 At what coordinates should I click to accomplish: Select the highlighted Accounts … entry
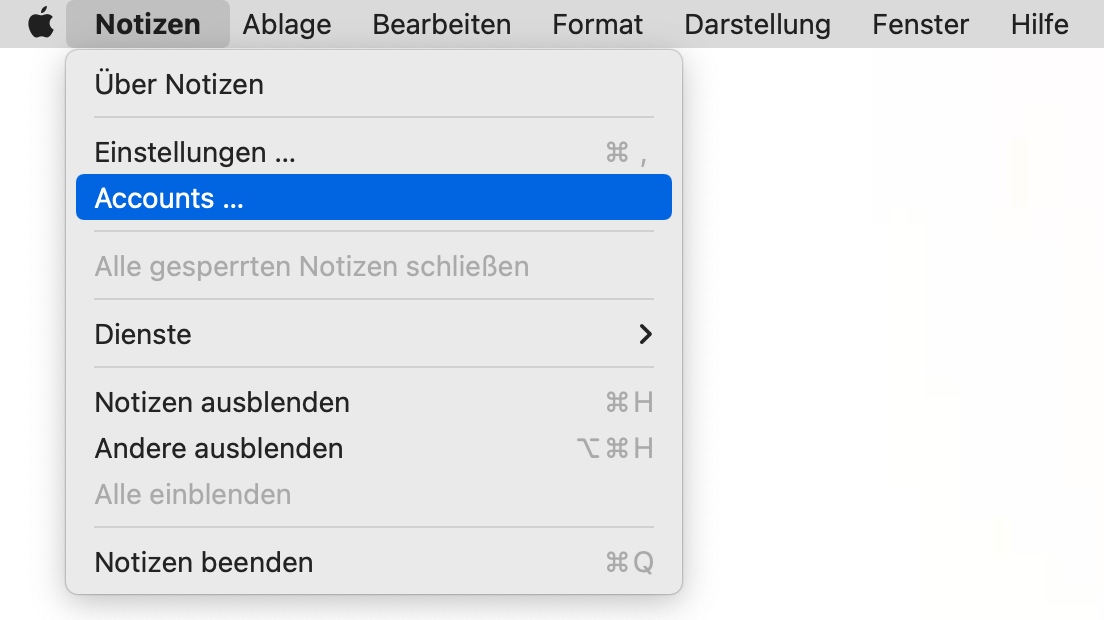[169, 198]
